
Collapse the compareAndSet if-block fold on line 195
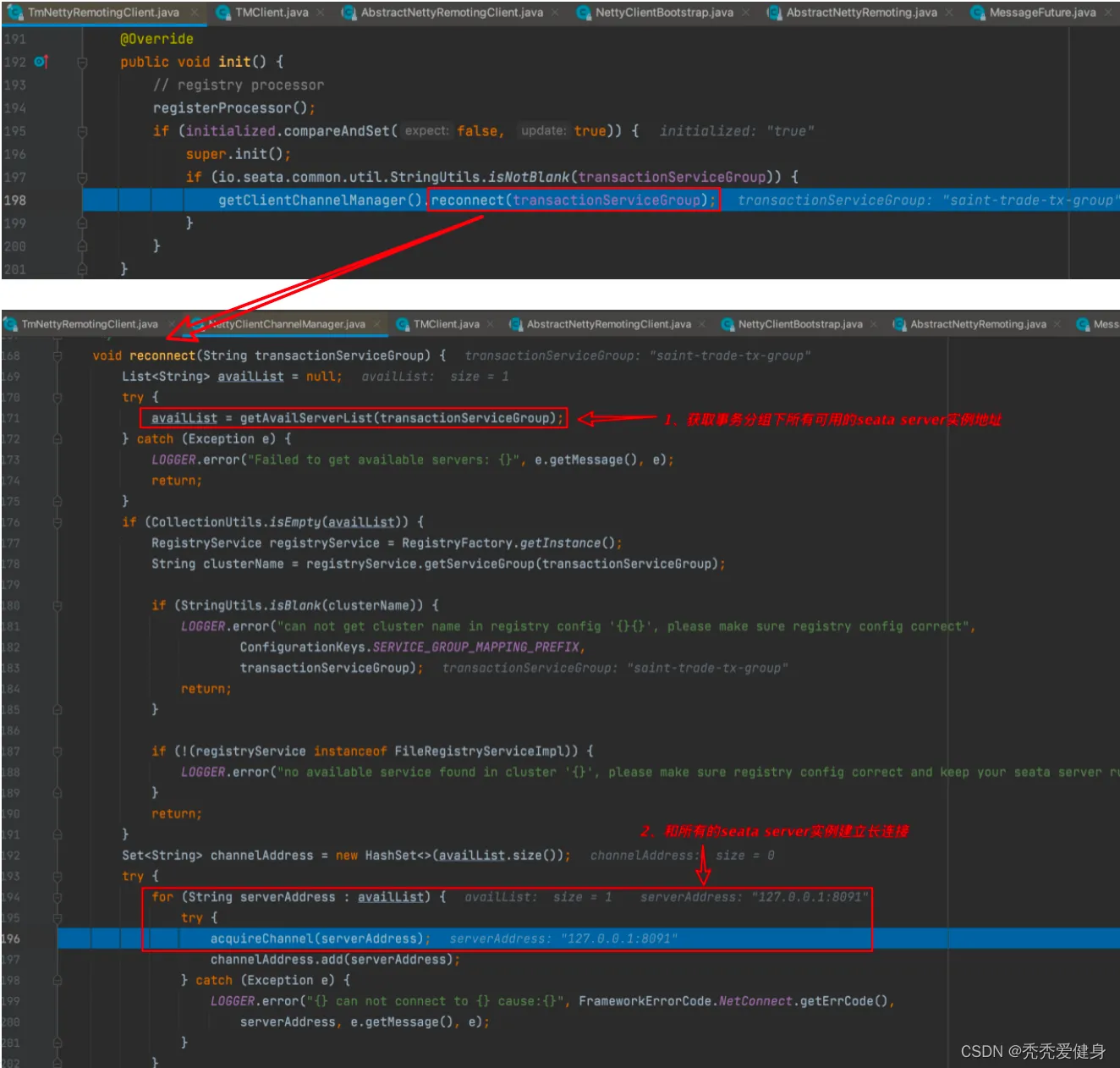click(x=82, y=131)
